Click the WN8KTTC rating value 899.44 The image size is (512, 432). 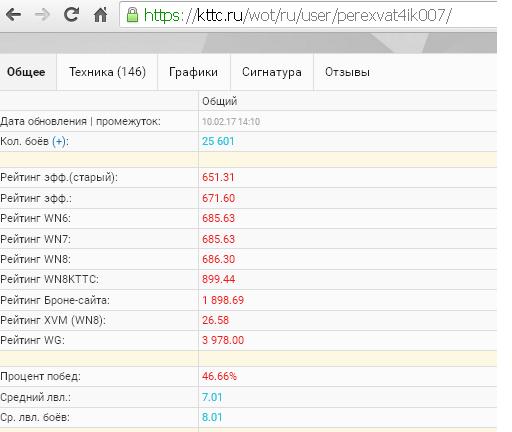tap(218, 279)
